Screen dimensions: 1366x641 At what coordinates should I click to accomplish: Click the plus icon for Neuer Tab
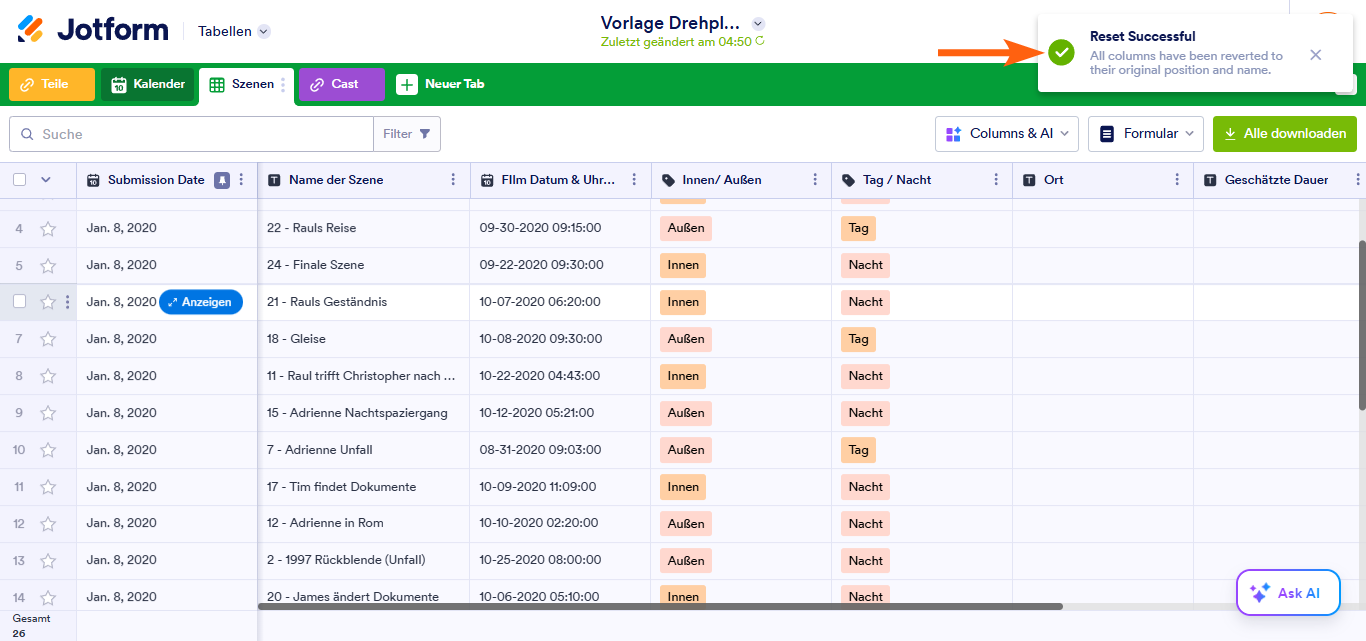tap(407, 84)
